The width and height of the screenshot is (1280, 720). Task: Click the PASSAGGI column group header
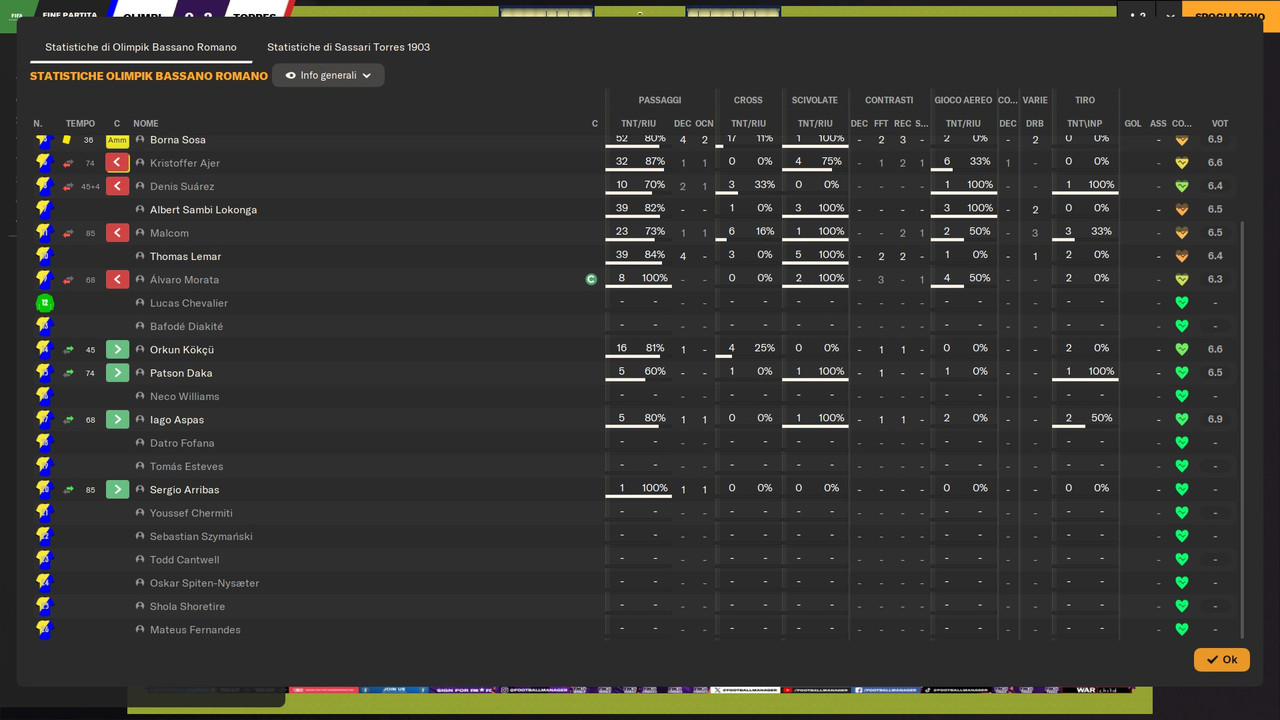point(660,100)
